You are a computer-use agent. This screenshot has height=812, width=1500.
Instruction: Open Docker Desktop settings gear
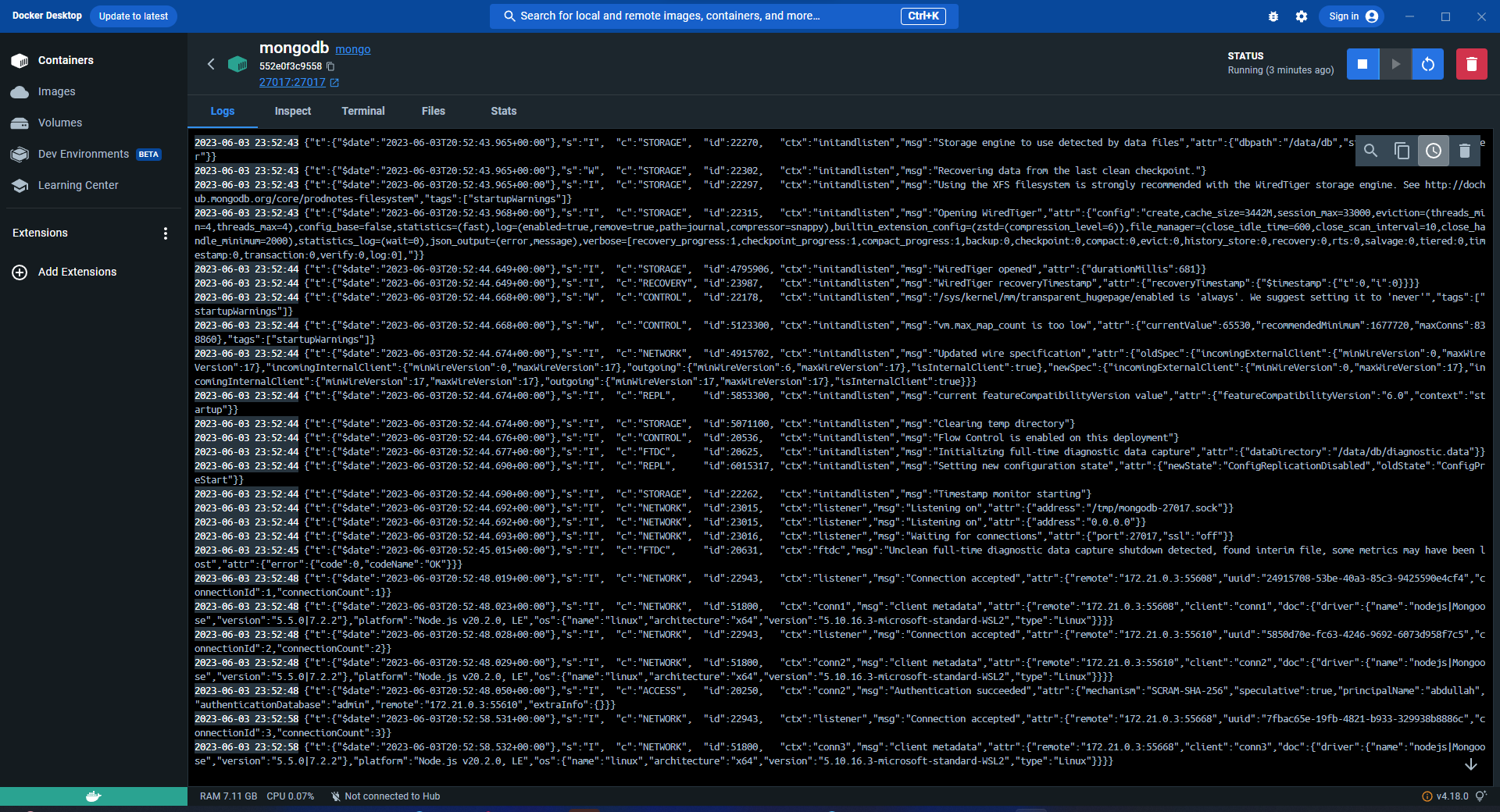click(x=1302, y=16)
